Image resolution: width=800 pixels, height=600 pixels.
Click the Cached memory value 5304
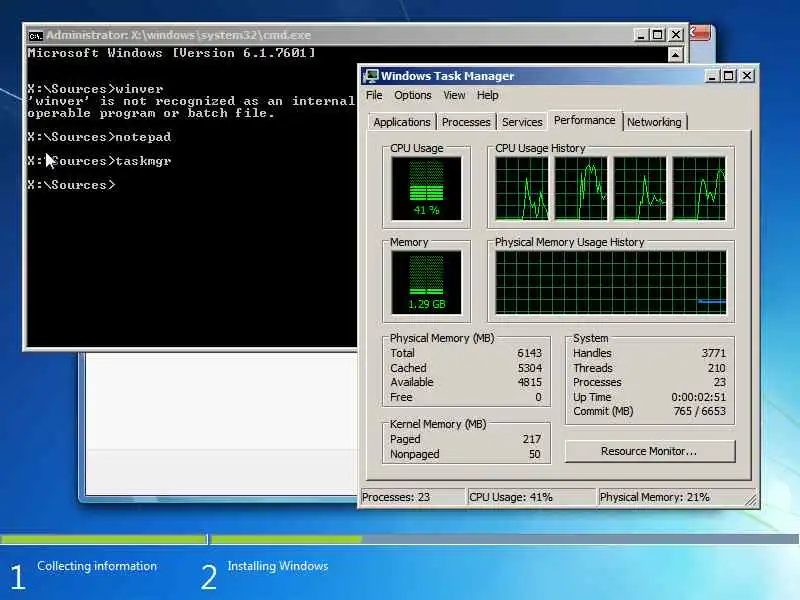(x=529, y=368)
